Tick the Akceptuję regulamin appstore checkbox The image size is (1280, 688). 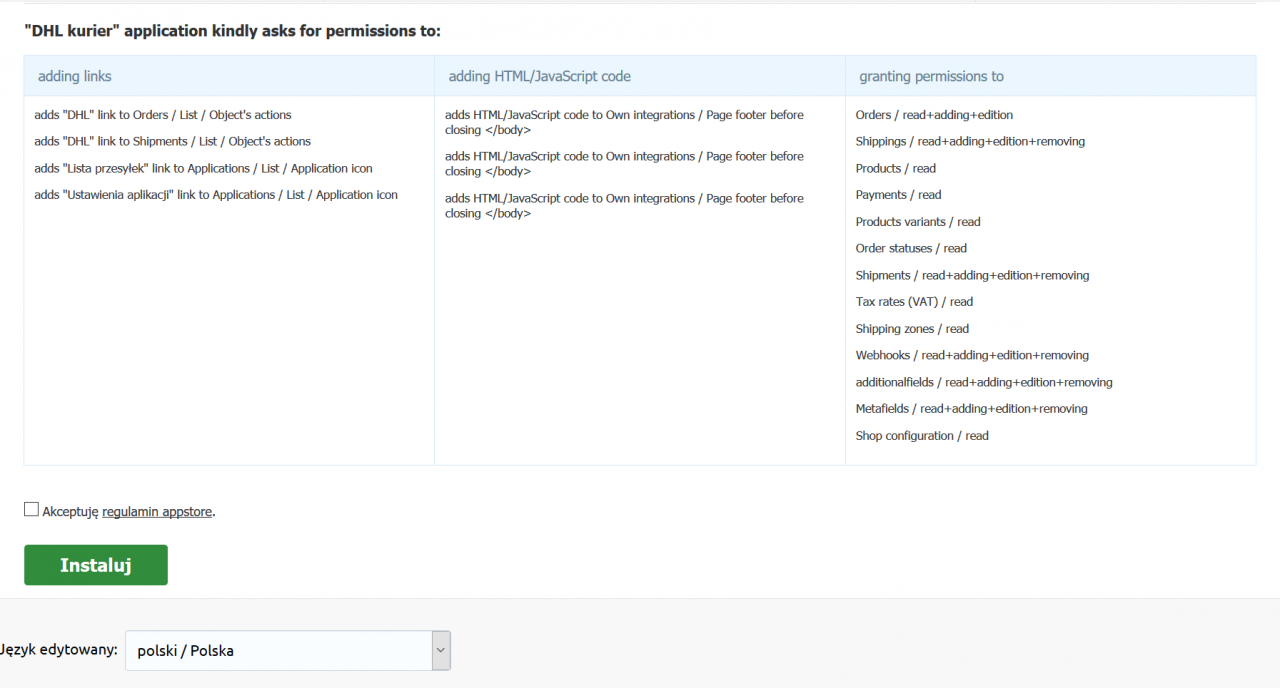click(x=31, y=510)
